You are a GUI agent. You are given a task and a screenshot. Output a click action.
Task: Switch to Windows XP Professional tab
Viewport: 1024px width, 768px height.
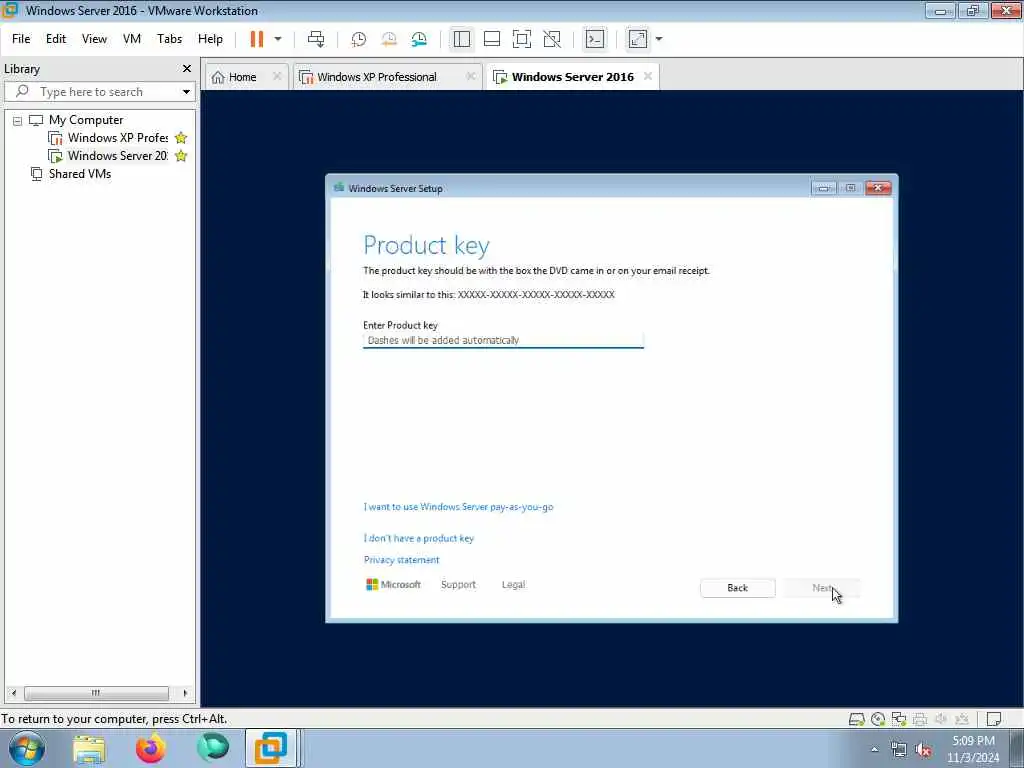377,77
